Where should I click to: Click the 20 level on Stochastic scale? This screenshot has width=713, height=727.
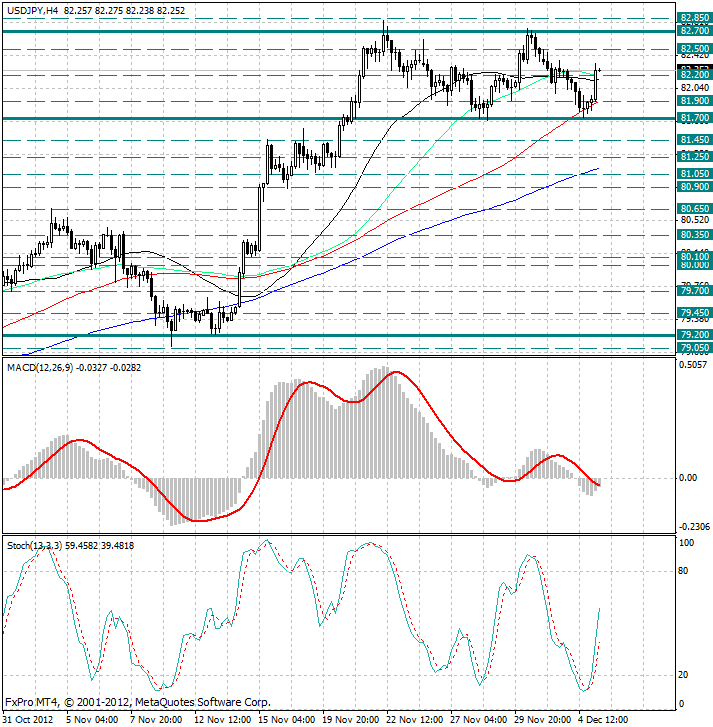(x=683, y=675)
